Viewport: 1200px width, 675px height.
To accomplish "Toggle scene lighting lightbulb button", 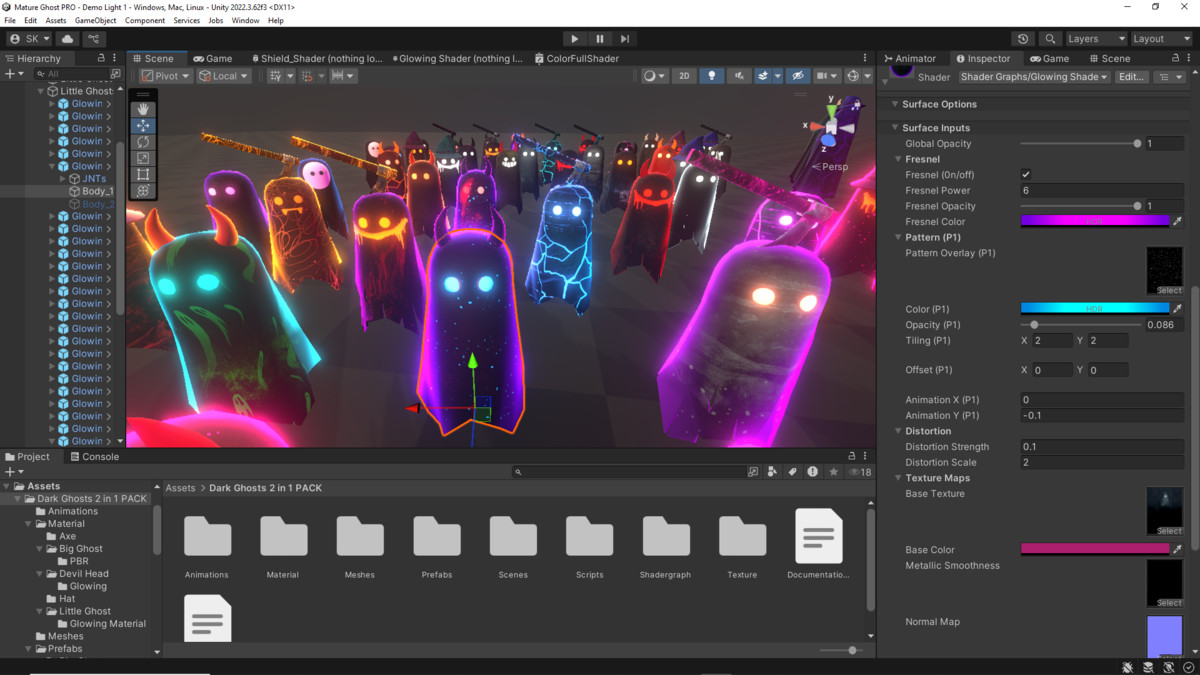I will click(711, 76).
